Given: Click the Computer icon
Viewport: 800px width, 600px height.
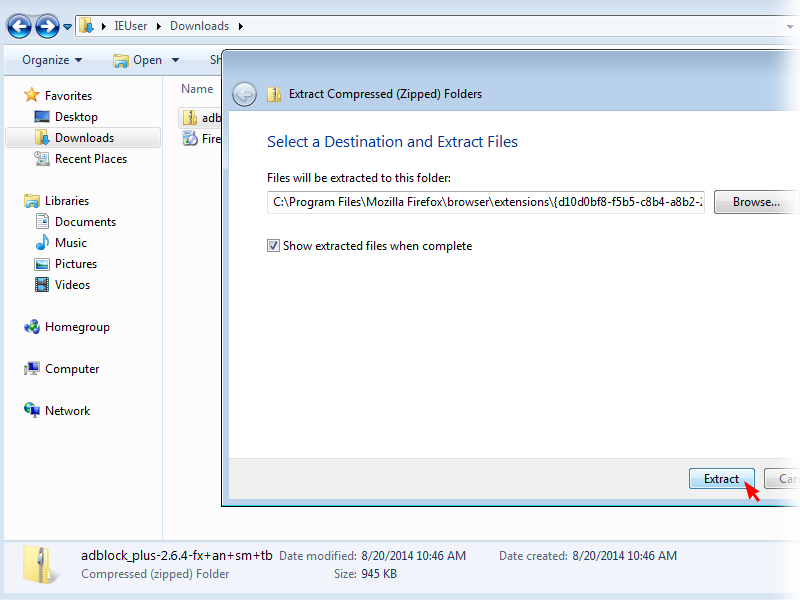Looking at the screenshot, I should (x=32, y=368).
